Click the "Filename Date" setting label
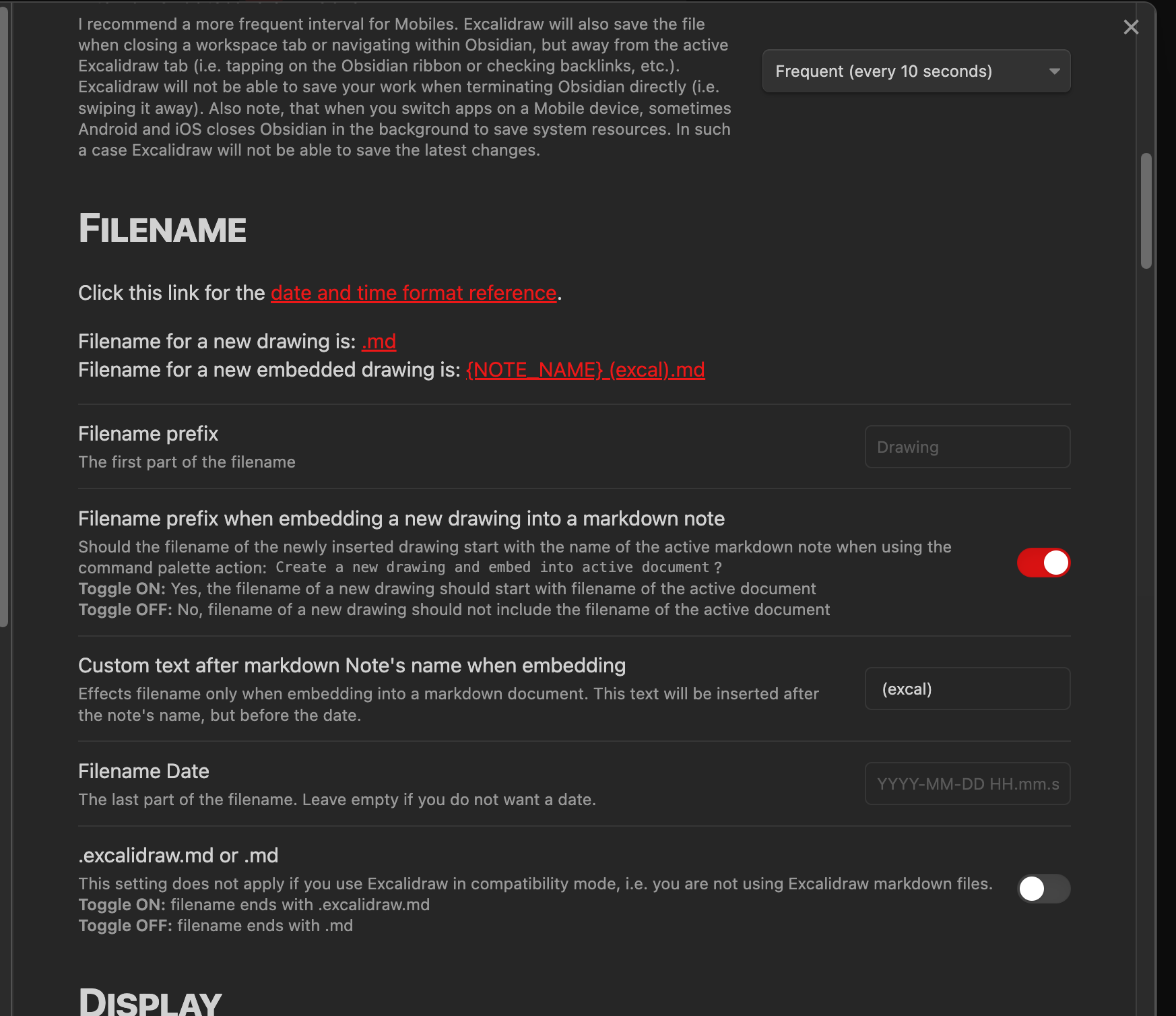Image resolution: width=1176 pixels, height=1016 pixels. 143,771
